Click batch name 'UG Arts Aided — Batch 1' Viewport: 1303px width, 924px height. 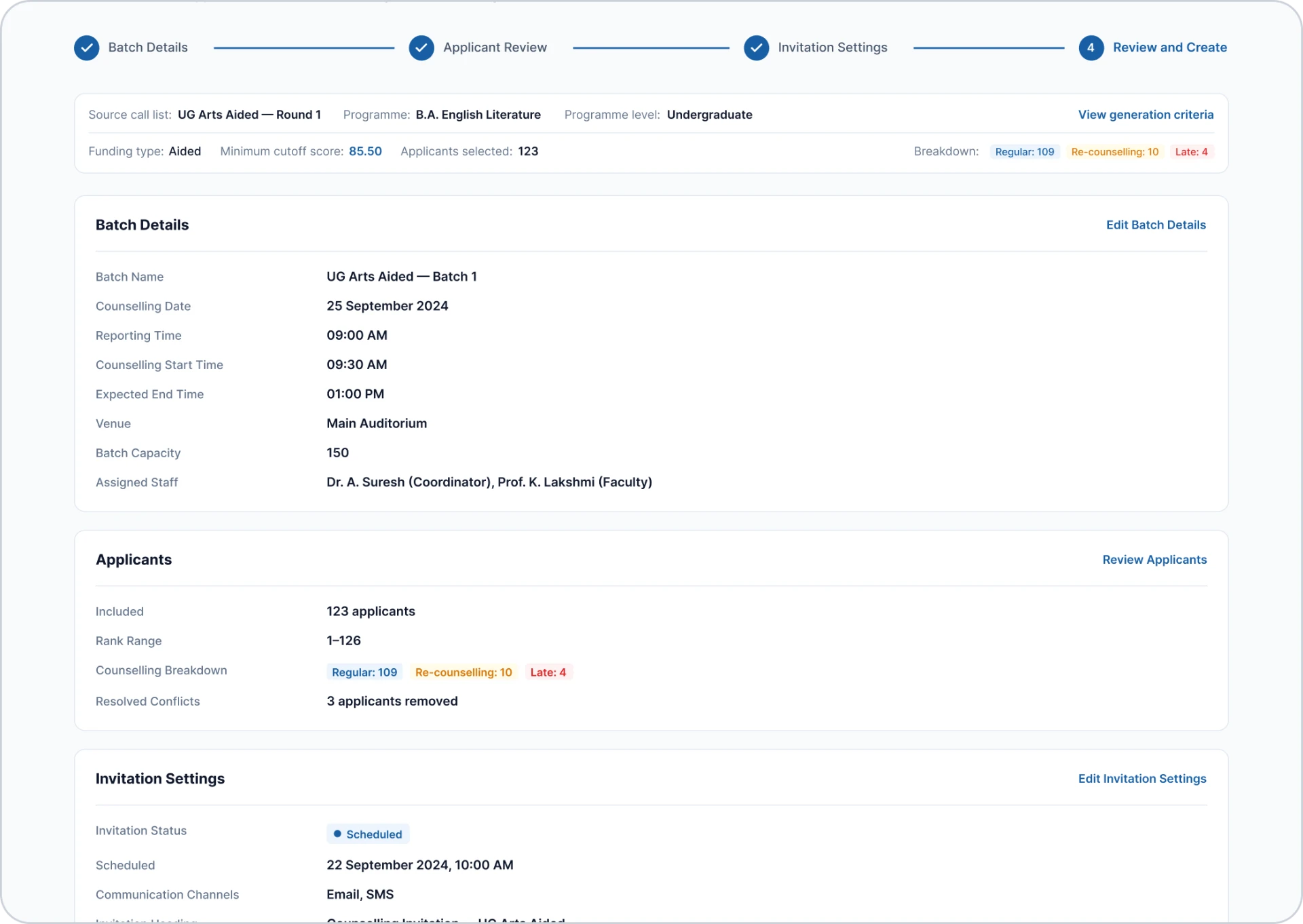[x=402, y=277]
